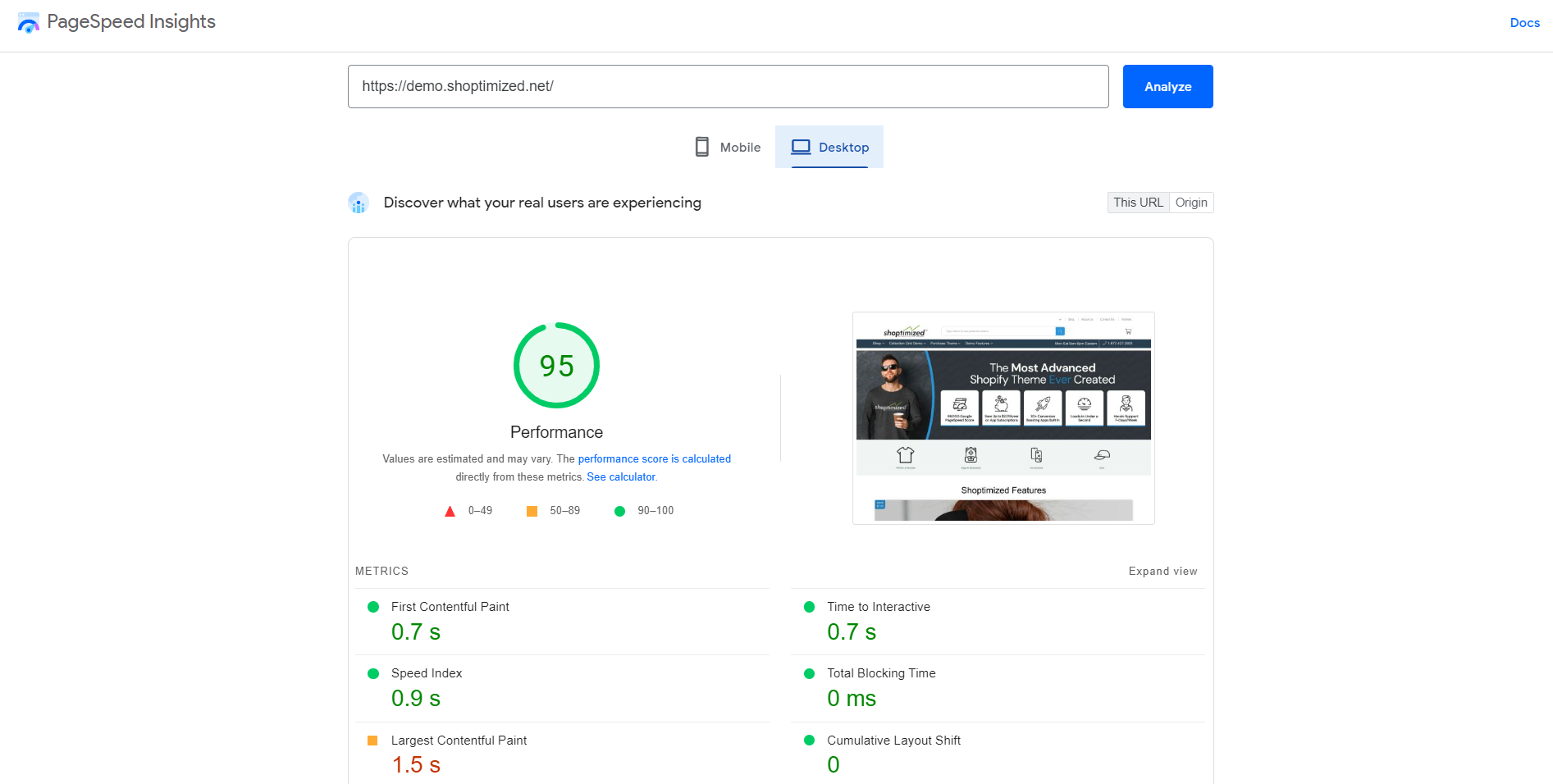The image size is (1553, 784).
Task: Click the 95 performance score gauge
Action: click(556, 365)
